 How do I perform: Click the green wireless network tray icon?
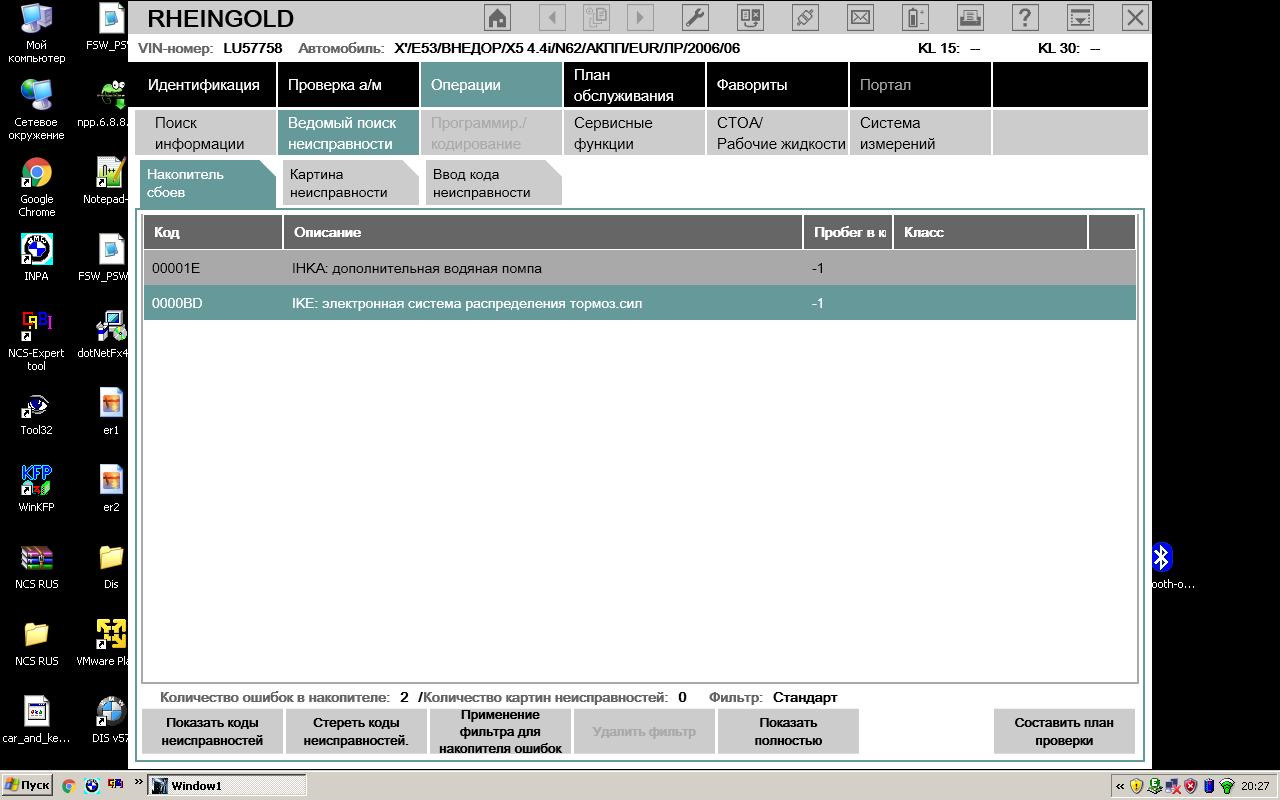pos(1226,786)
